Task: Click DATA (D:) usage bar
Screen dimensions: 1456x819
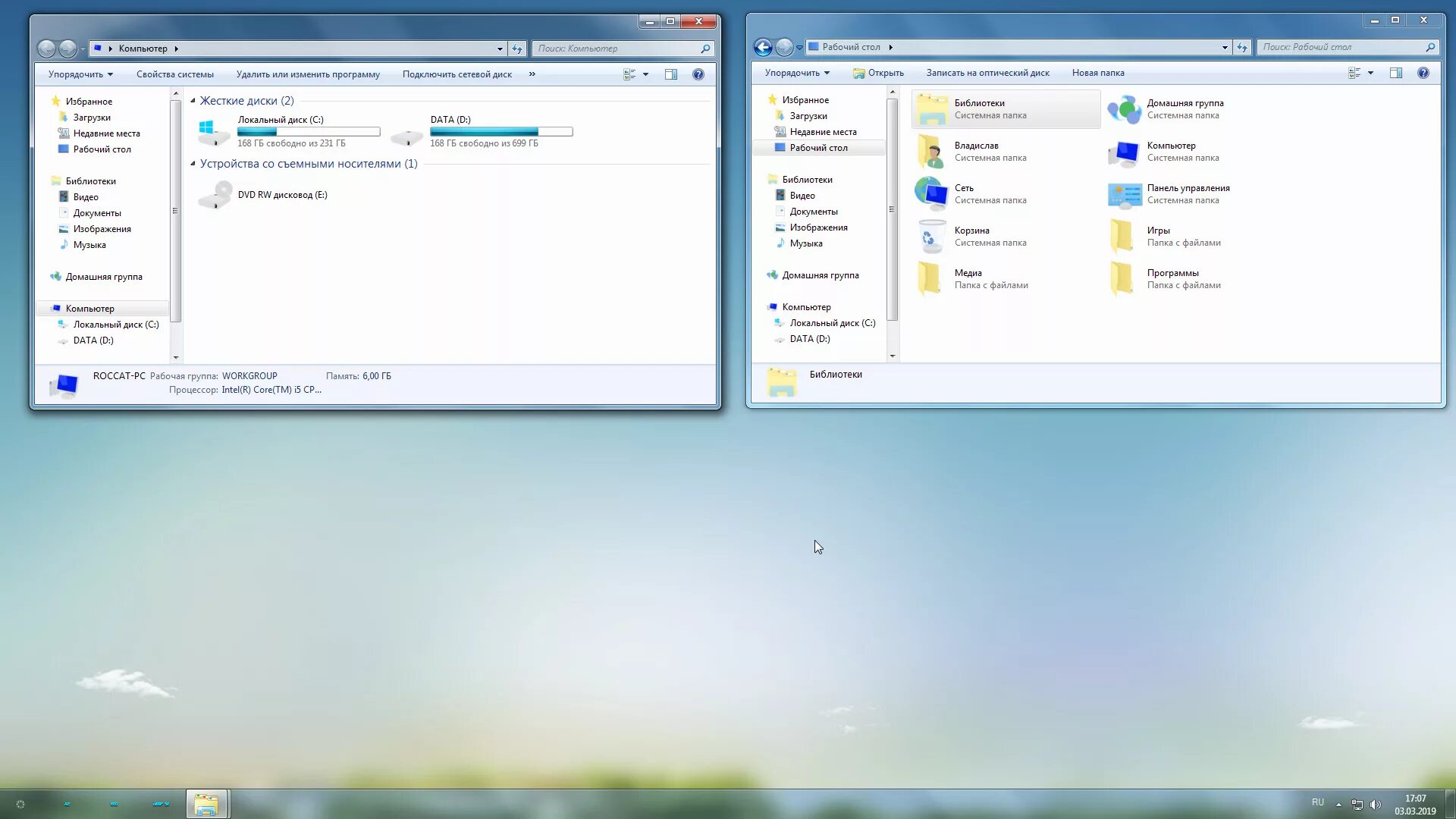Action: tap(501, 132)
